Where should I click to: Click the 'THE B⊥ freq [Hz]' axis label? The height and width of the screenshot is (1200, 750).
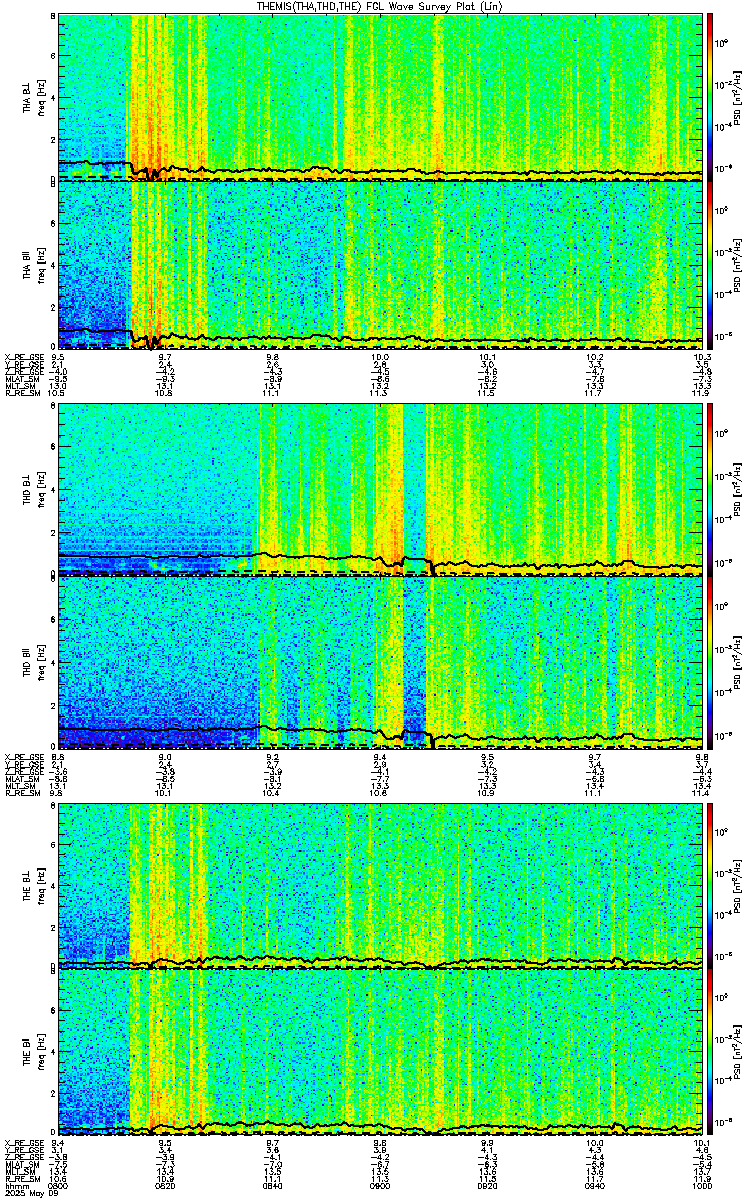32,885
